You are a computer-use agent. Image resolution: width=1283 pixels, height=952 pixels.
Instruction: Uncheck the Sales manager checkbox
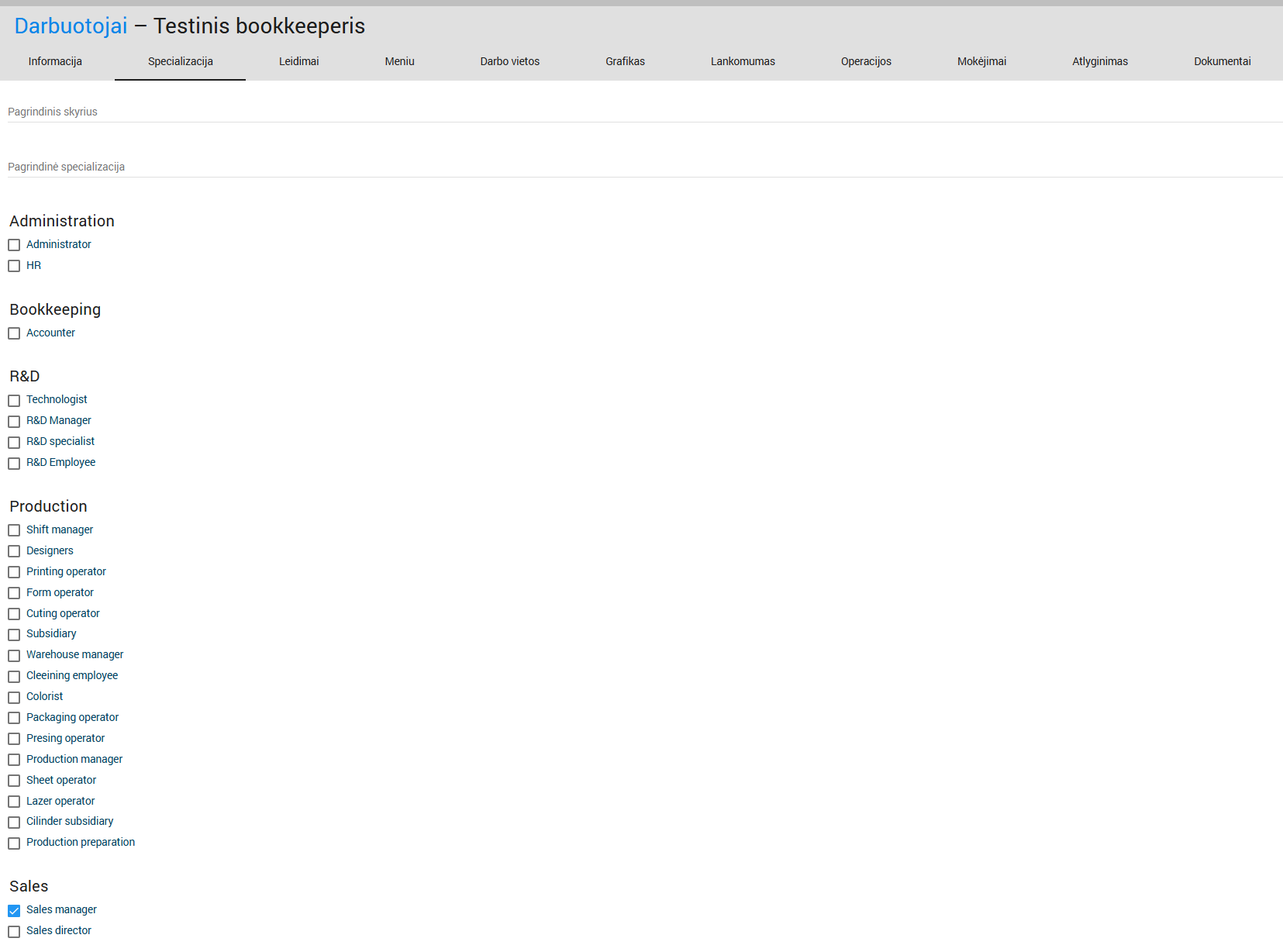(14, 911)
